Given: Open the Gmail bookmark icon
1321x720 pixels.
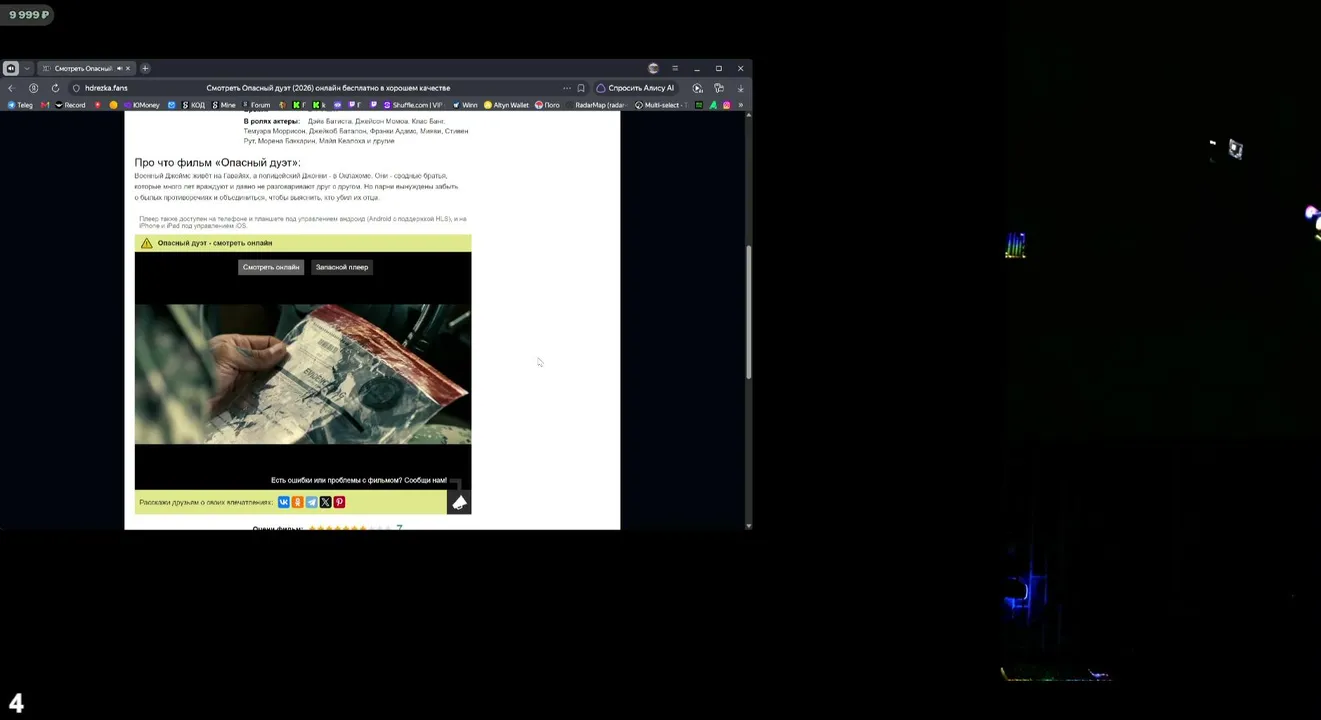Looking at the screenshot, I should click(45, 105).
